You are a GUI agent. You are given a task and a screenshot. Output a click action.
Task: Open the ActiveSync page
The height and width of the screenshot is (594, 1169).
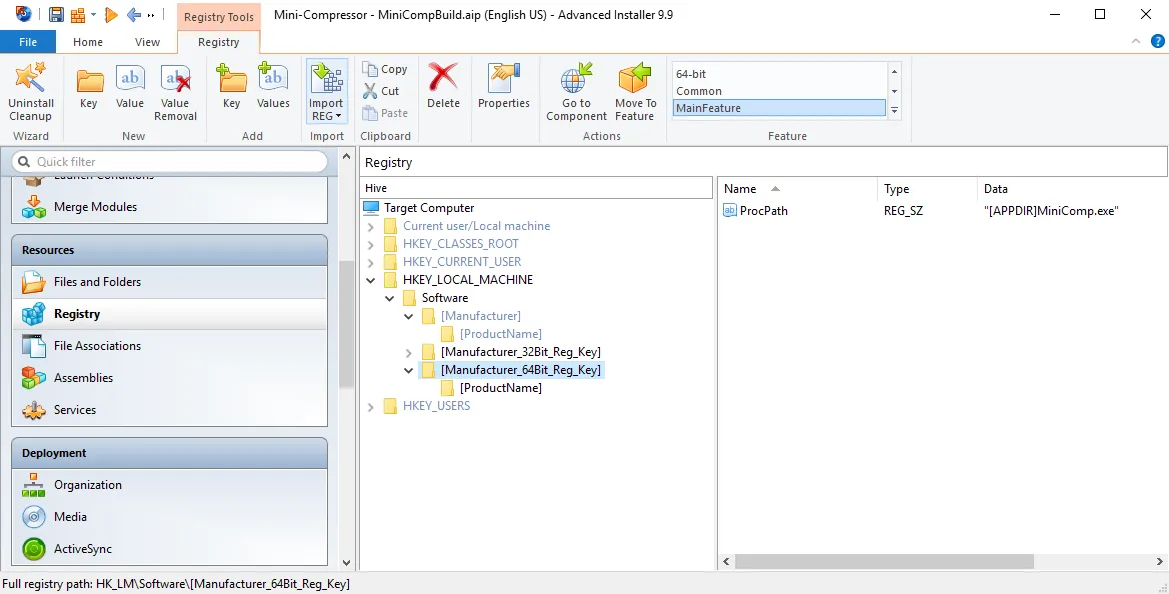169,549
